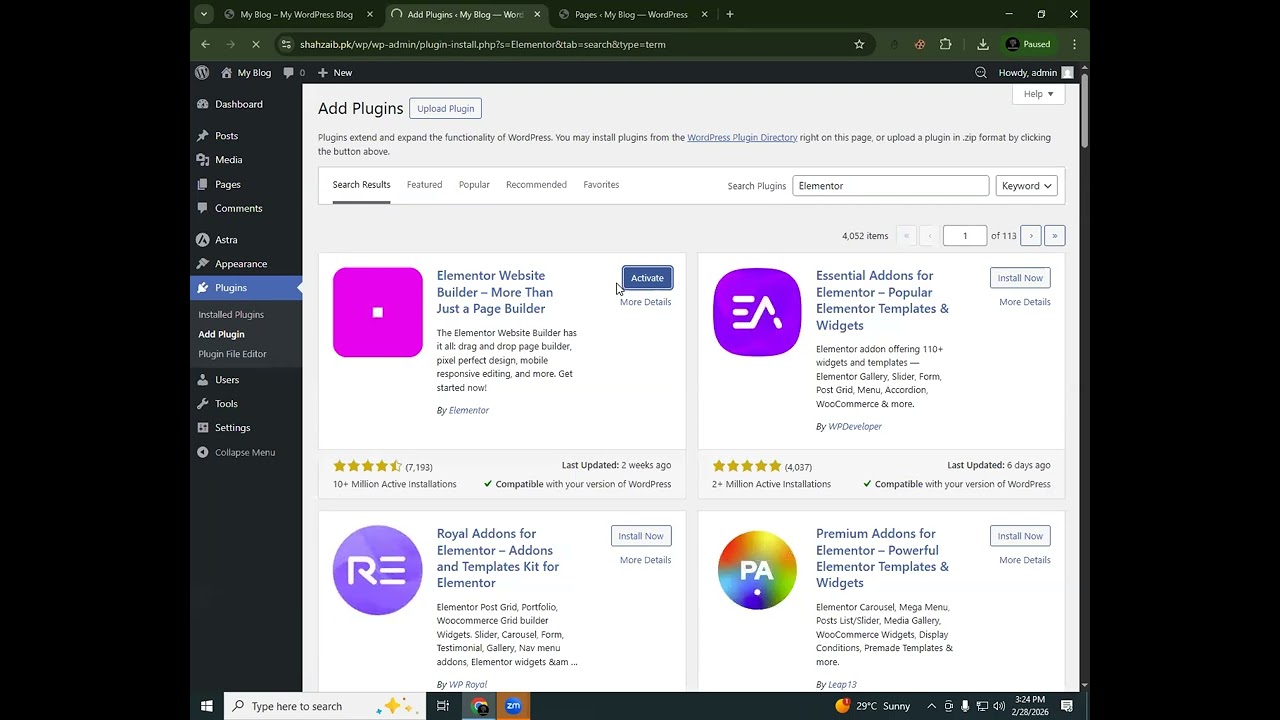
Task: Show hidden system tray icons
Action: point(931,706)
